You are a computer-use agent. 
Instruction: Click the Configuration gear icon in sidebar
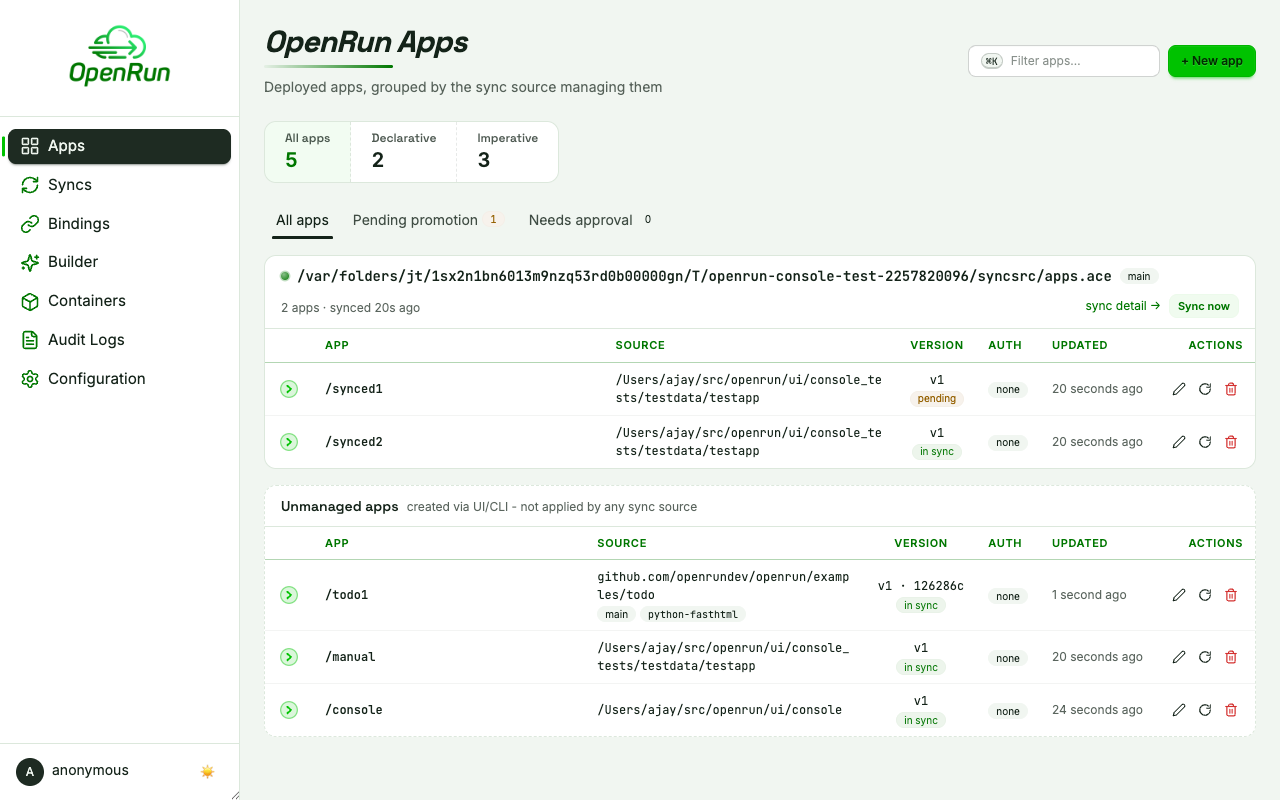pyautogui.click(x=30, y=379)
